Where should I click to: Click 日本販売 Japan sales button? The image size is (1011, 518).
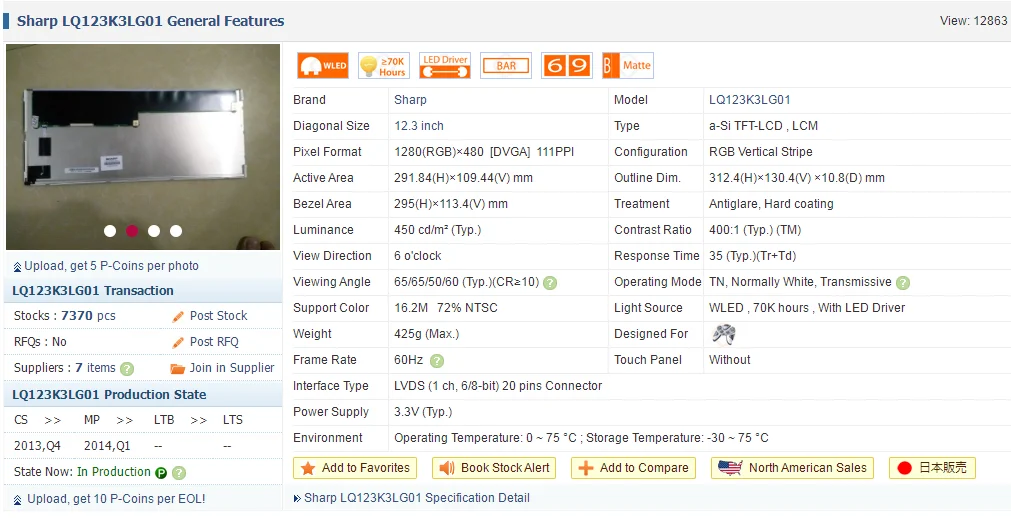(932, 468)
